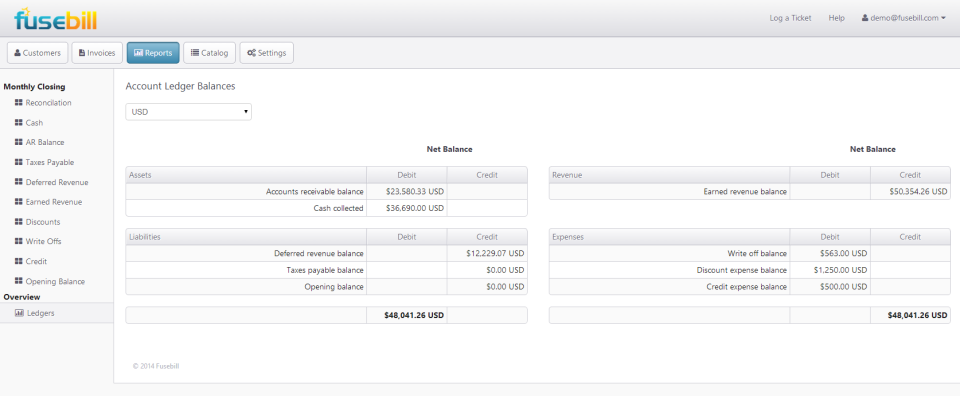This screenshot has width=960, height=396.
Task: Open the USD currency dropdown
Action: pyautogui.click(x=189, y=112)
